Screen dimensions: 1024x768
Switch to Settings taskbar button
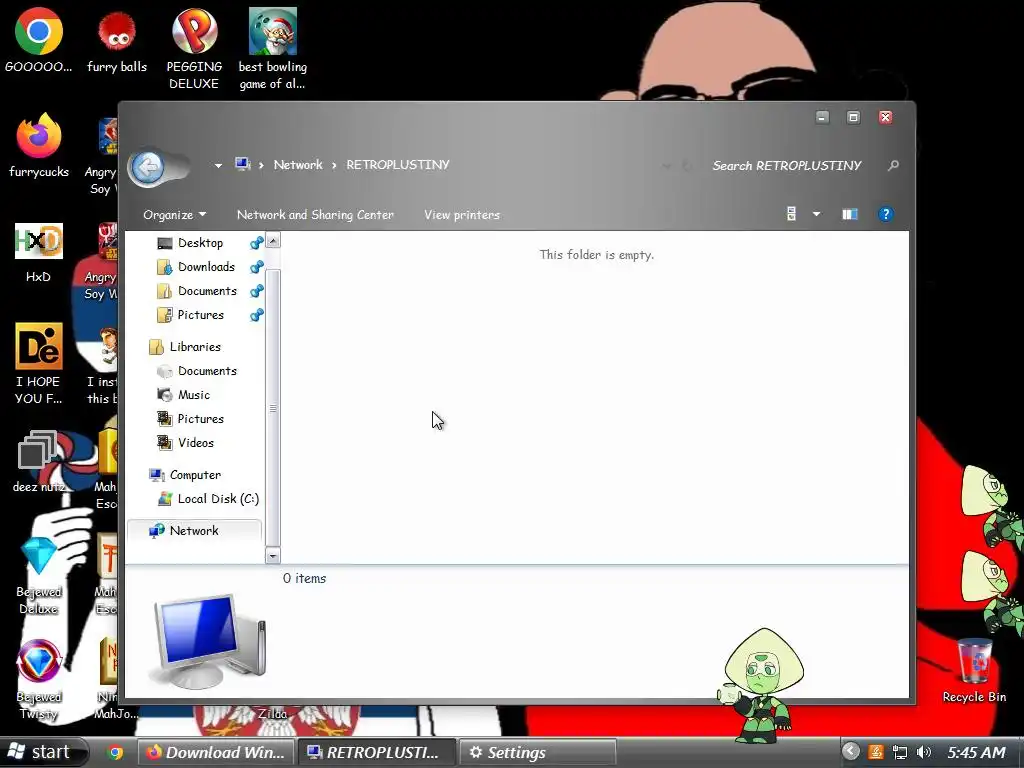click(x=538, y=752)
